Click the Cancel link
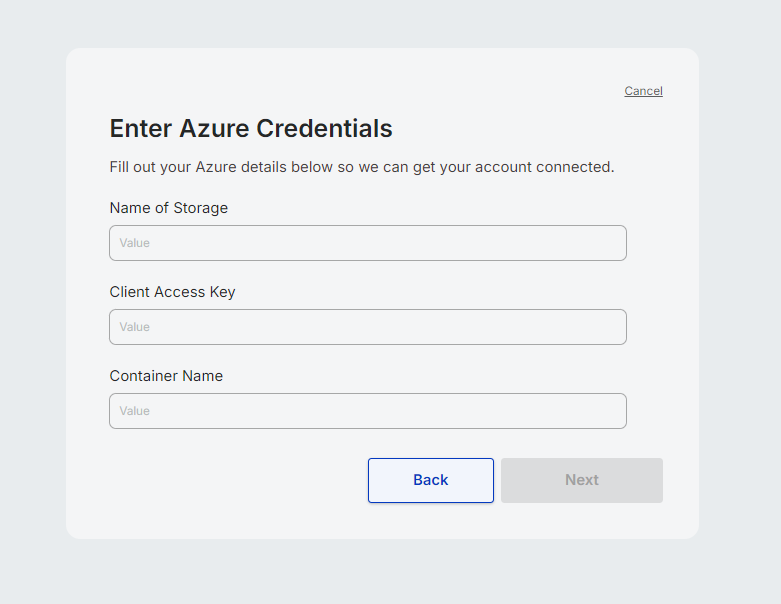781x604 pixels. coord(643,91)
